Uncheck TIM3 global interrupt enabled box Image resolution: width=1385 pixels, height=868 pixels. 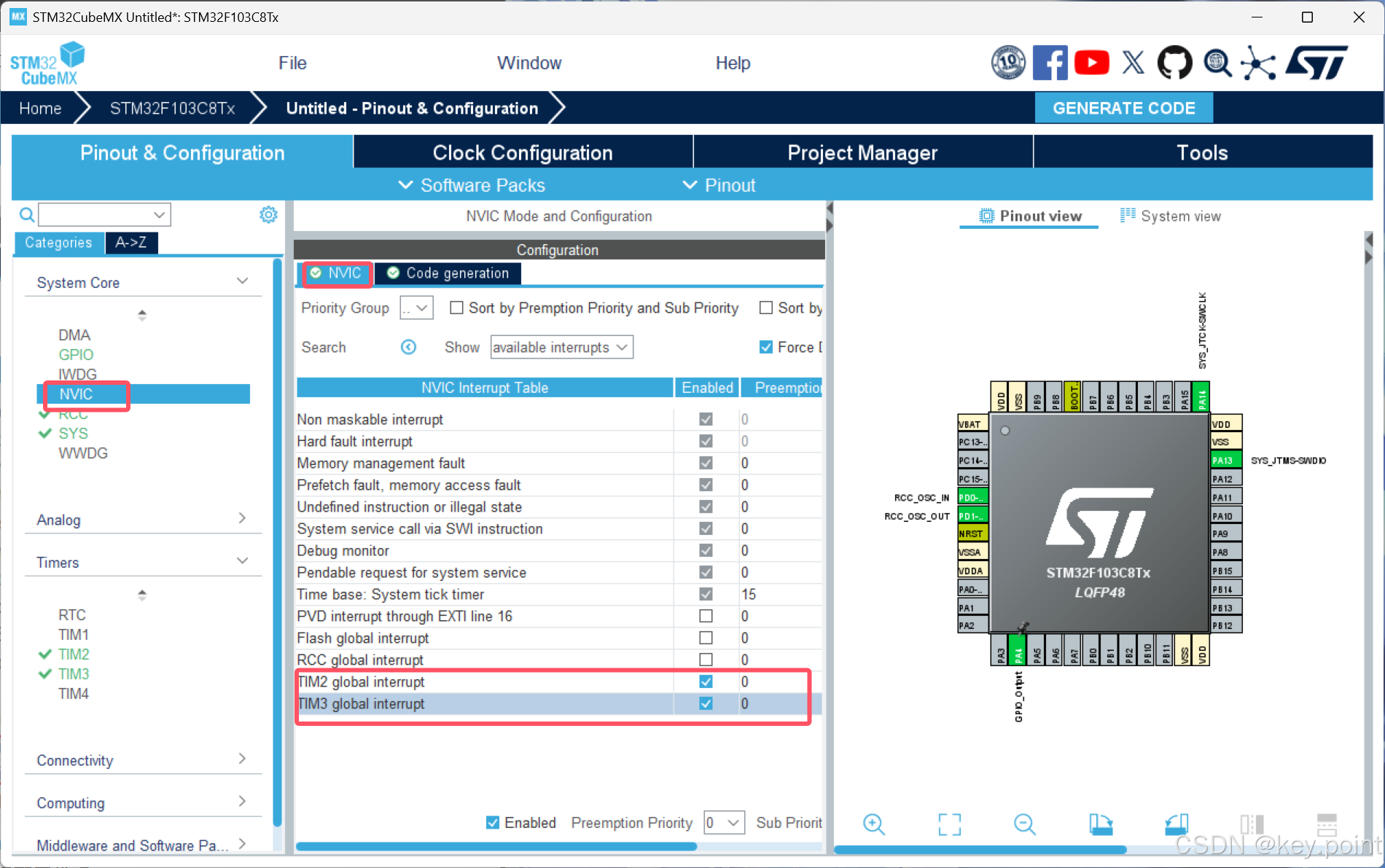coord(706,703)
